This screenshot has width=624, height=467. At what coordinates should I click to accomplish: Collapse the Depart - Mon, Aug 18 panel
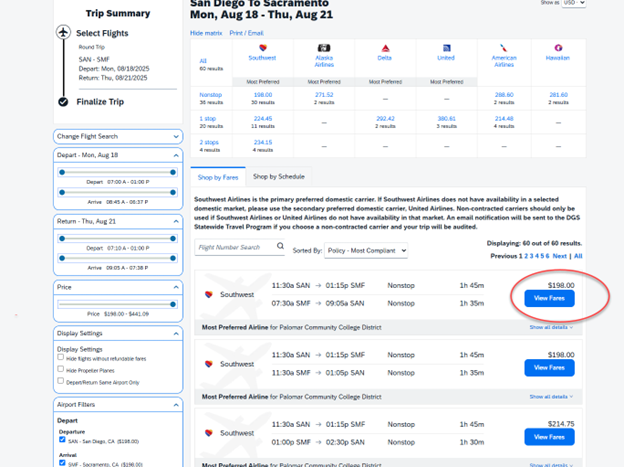pos(118,155)
